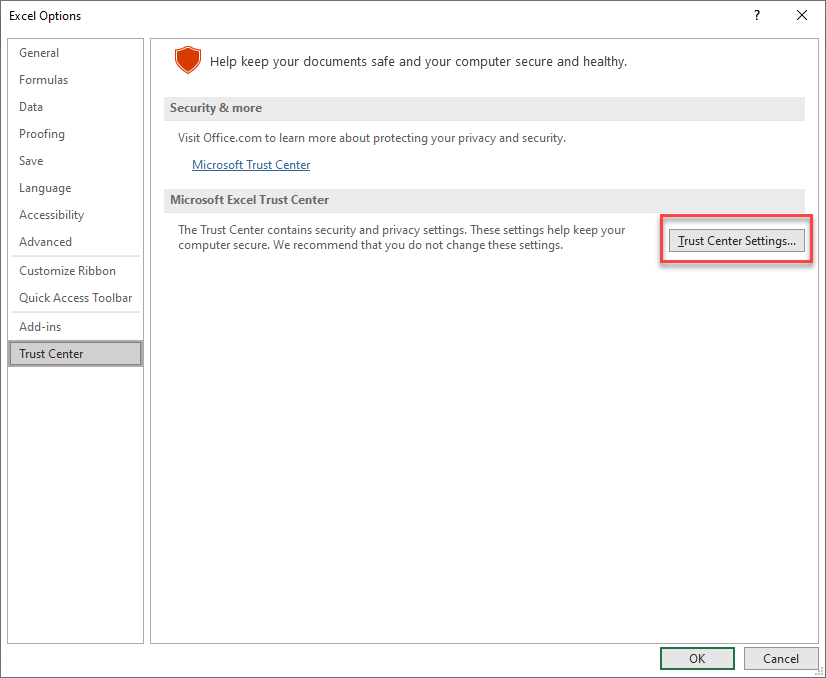The image size is (826, 678).
Task: Click the 'Help keep your documents safe' text
Action: coord(418,62)
